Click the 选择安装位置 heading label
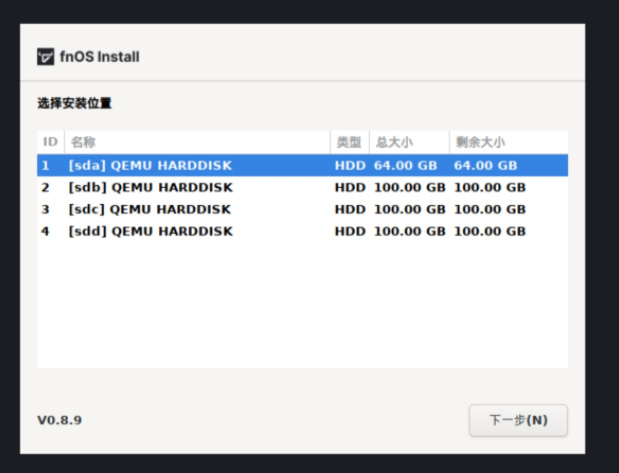 click(75, 103)
